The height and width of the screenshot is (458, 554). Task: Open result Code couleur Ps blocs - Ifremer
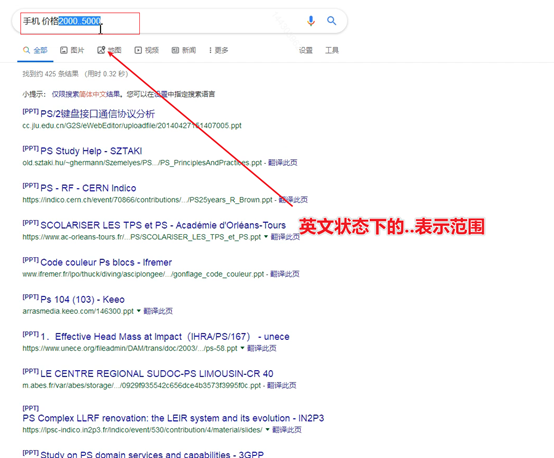tap(106, 262)
